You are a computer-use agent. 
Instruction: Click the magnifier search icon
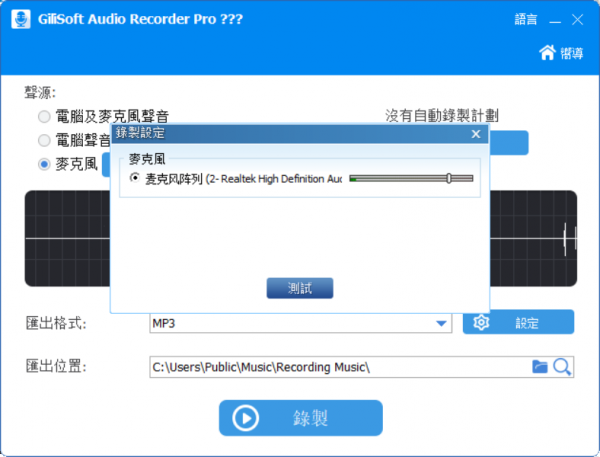point(562,367)
